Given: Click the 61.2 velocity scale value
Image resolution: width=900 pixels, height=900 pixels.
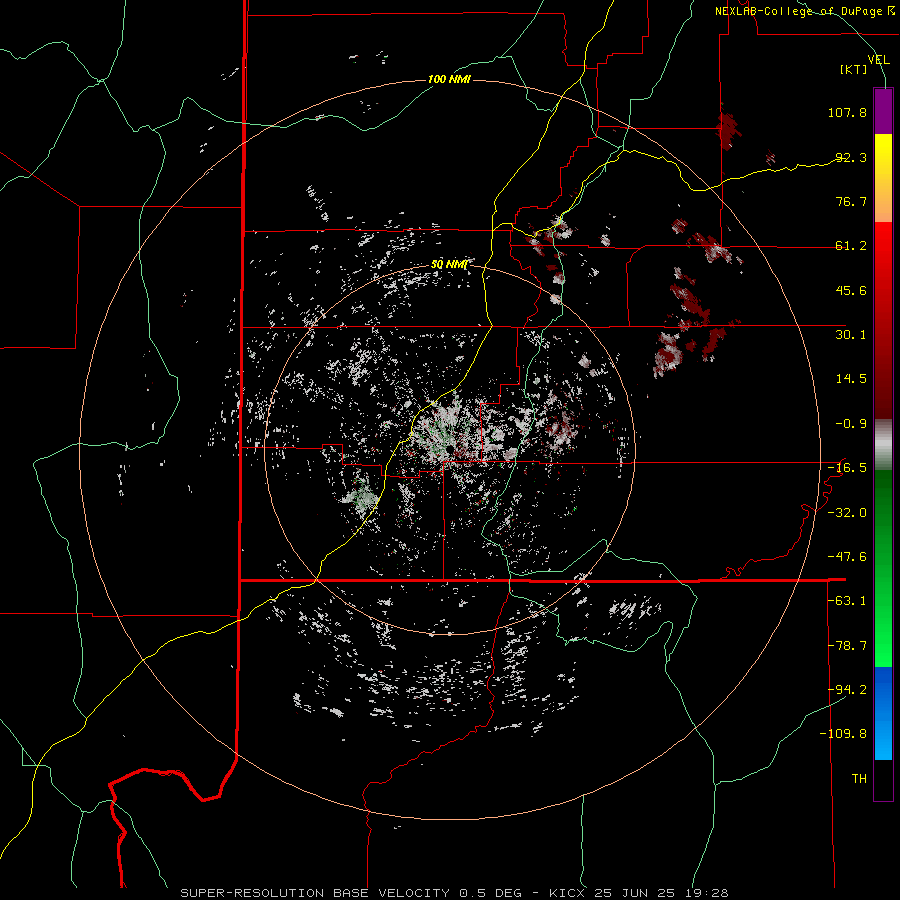Looking at the screenshot, I should pos(851,246).
